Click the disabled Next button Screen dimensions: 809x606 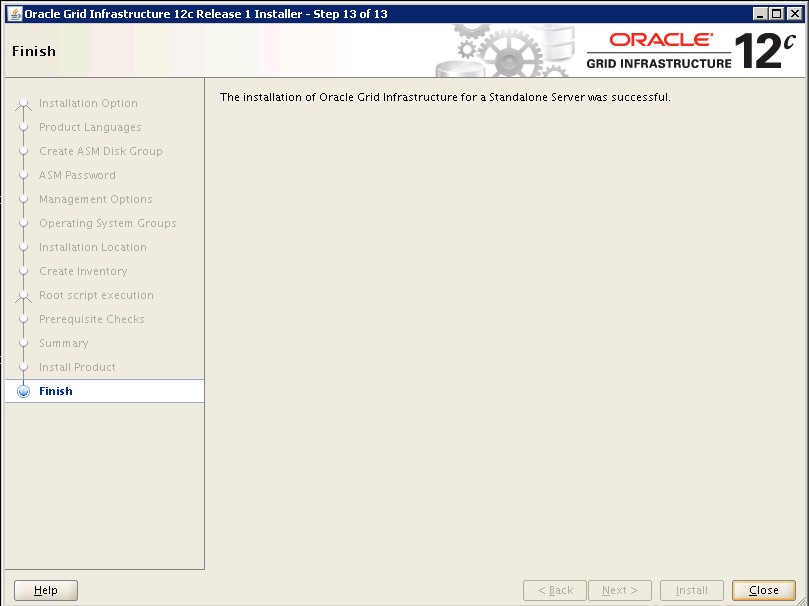tap(620, 590)
